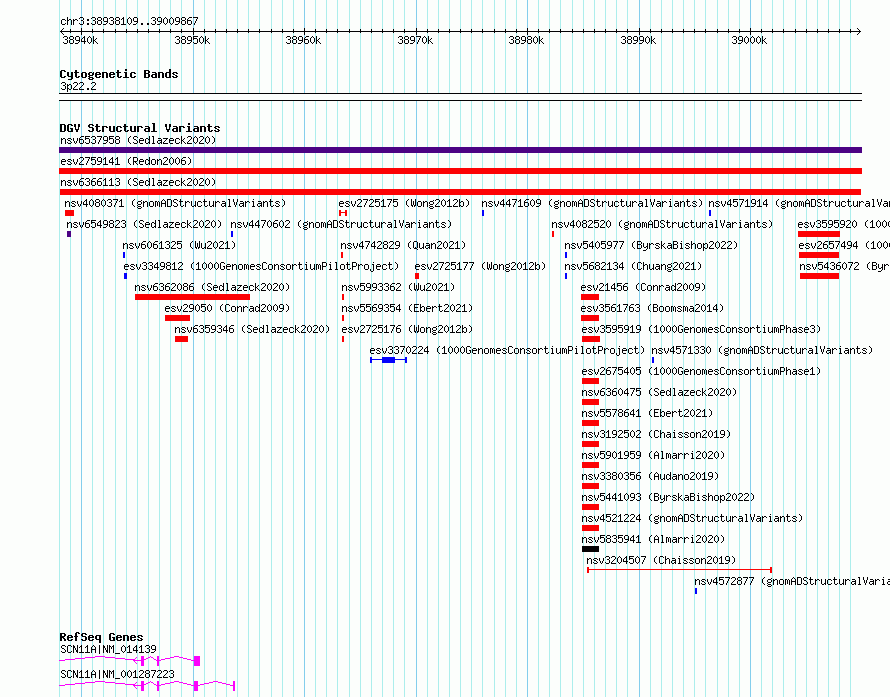890x697 pixels.
Task: Select the blue esv3370224 variant glyph
Action: tap(388, 360)
